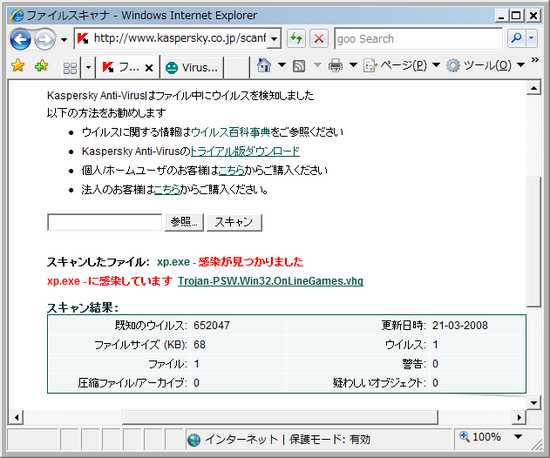Click the goo Search box

point(418,39)
